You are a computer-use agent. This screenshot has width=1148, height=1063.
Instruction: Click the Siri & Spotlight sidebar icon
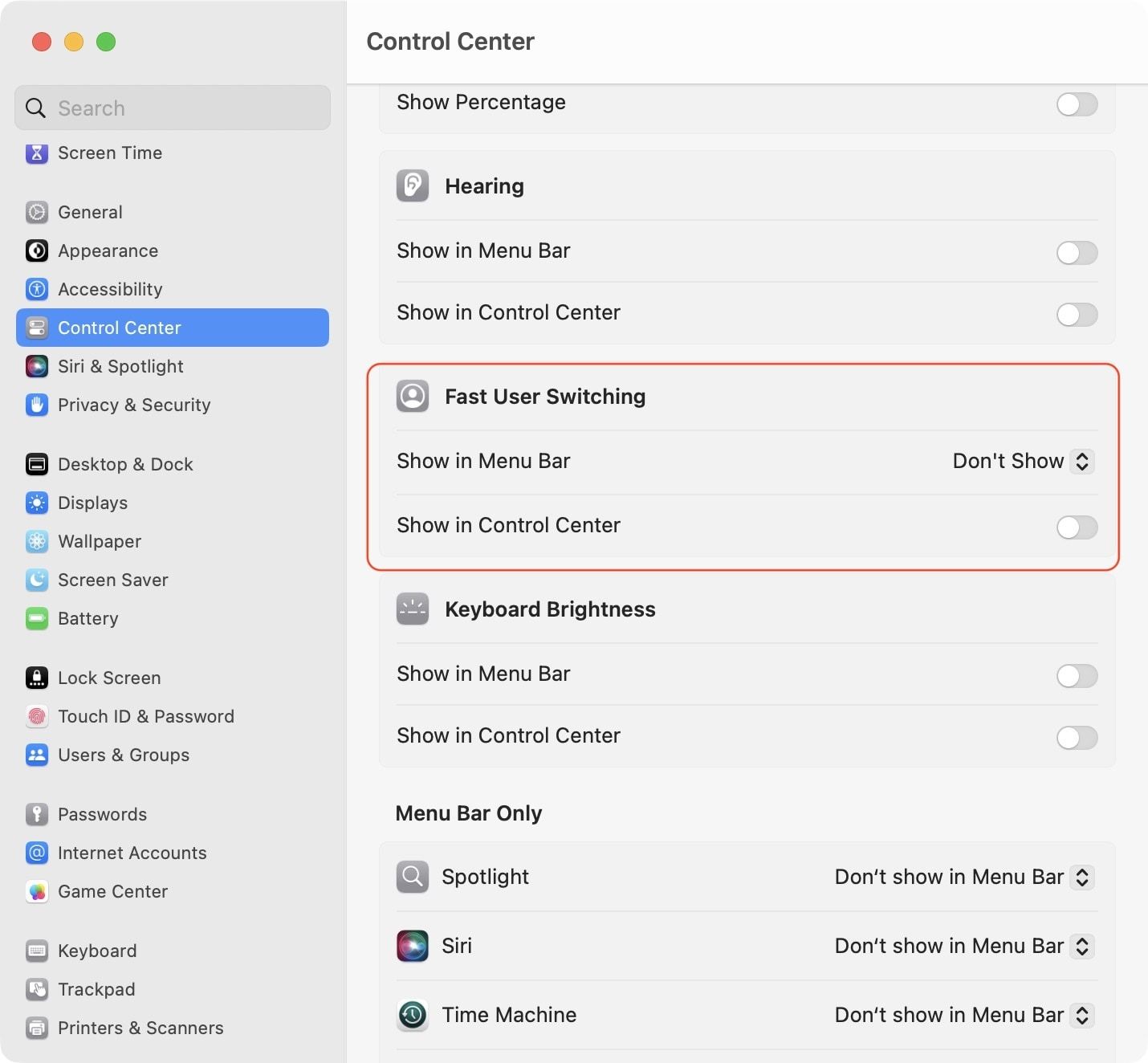tap(37, 366)
